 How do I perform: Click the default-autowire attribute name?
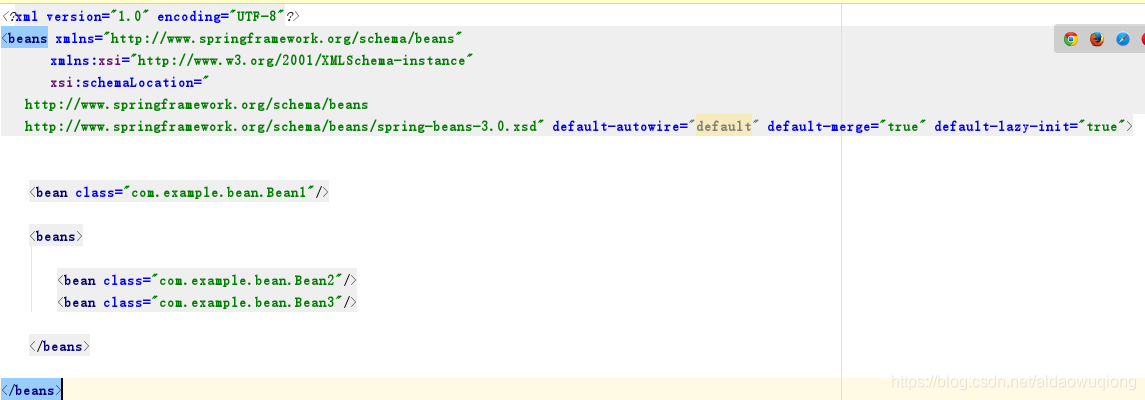[x=616, y=126]
